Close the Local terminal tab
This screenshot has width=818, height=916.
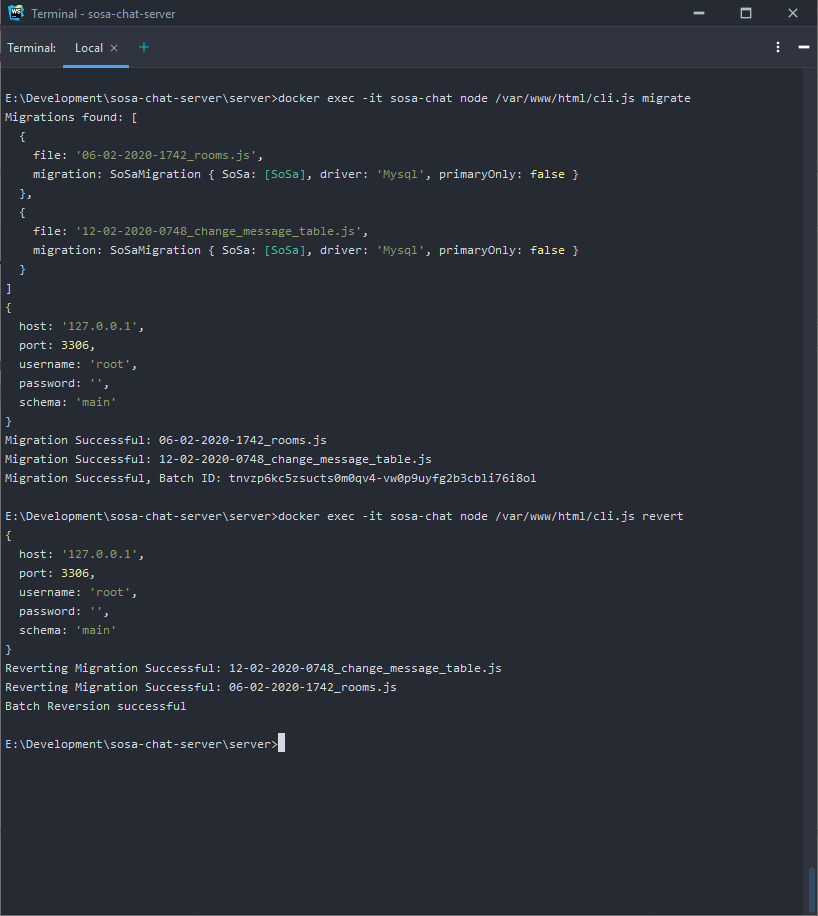(x=114, y=48)
